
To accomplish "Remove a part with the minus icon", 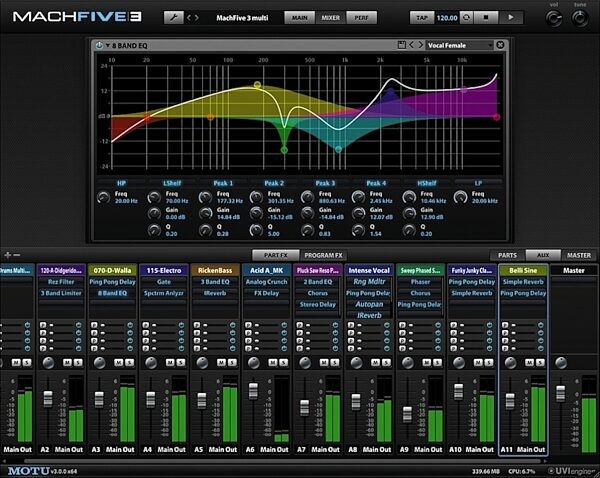I will click(x=16, y=255).
